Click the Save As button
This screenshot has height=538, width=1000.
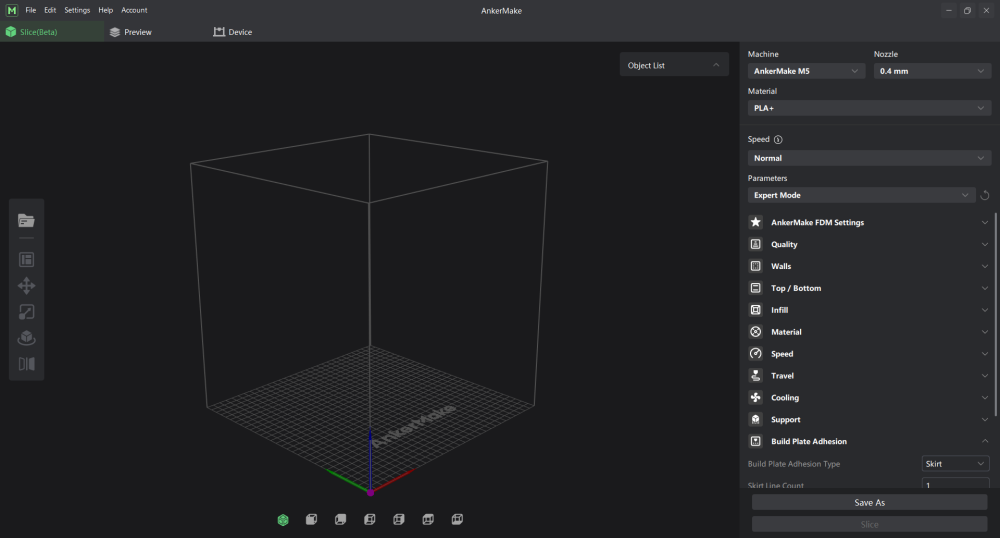pyautogui.click(x=869, y=502)
